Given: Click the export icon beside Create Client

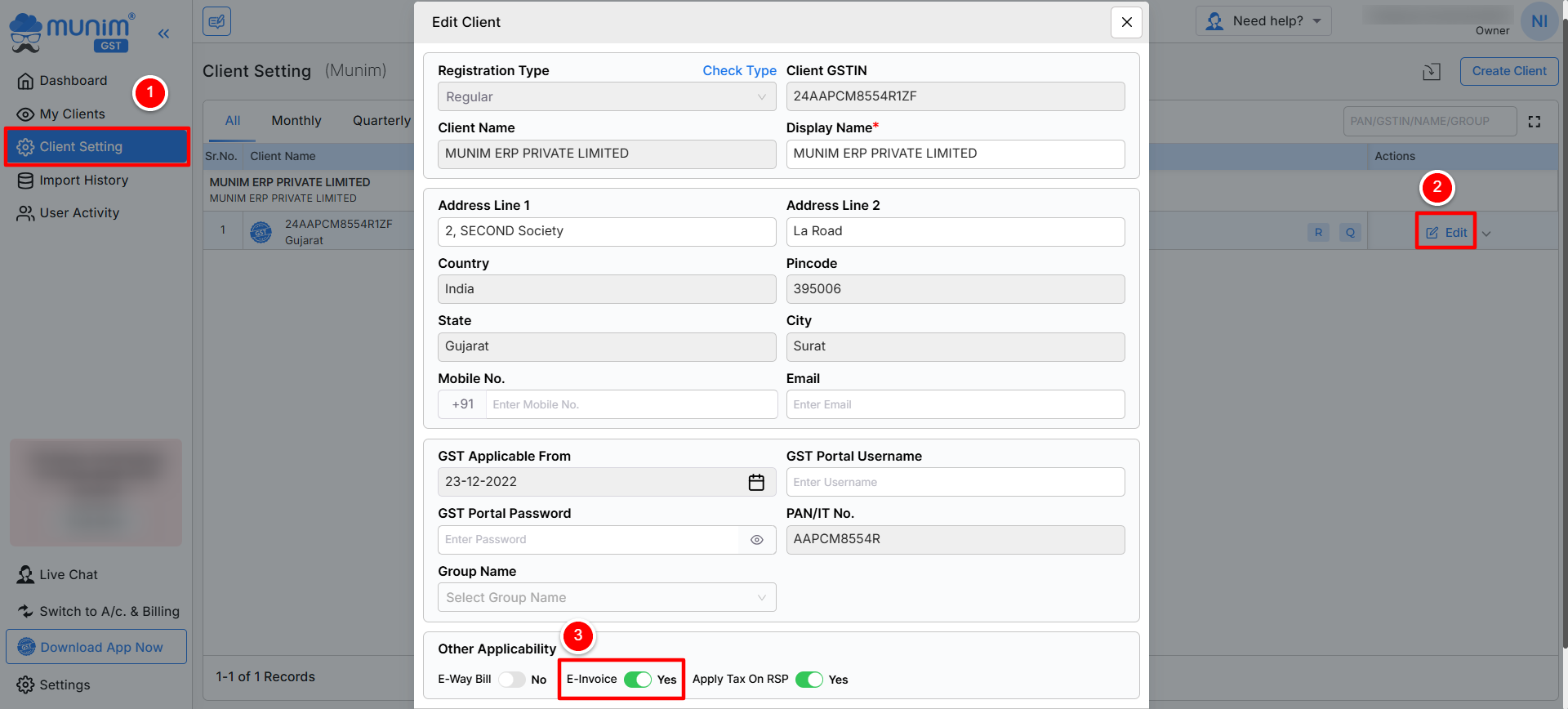Looking at the screenshot, I should 1432,72.
